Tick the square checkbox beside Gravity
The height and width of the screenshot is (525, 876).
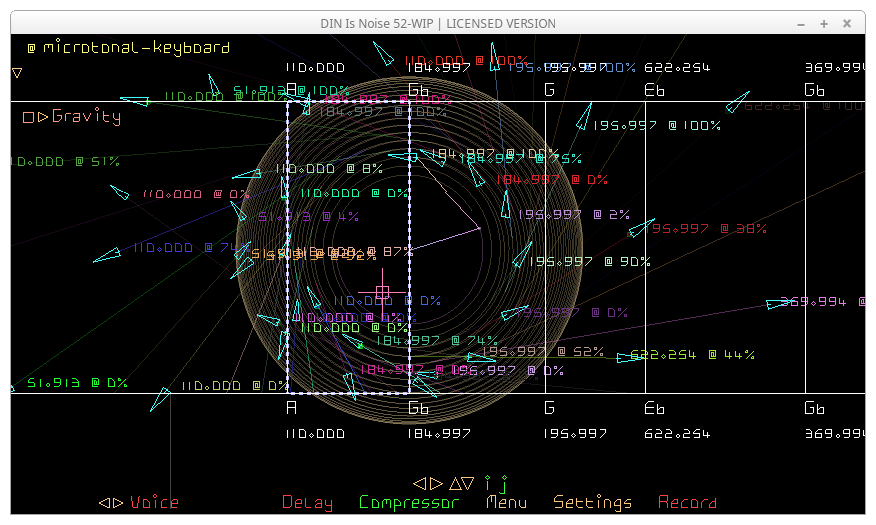(x=29, y=117)
